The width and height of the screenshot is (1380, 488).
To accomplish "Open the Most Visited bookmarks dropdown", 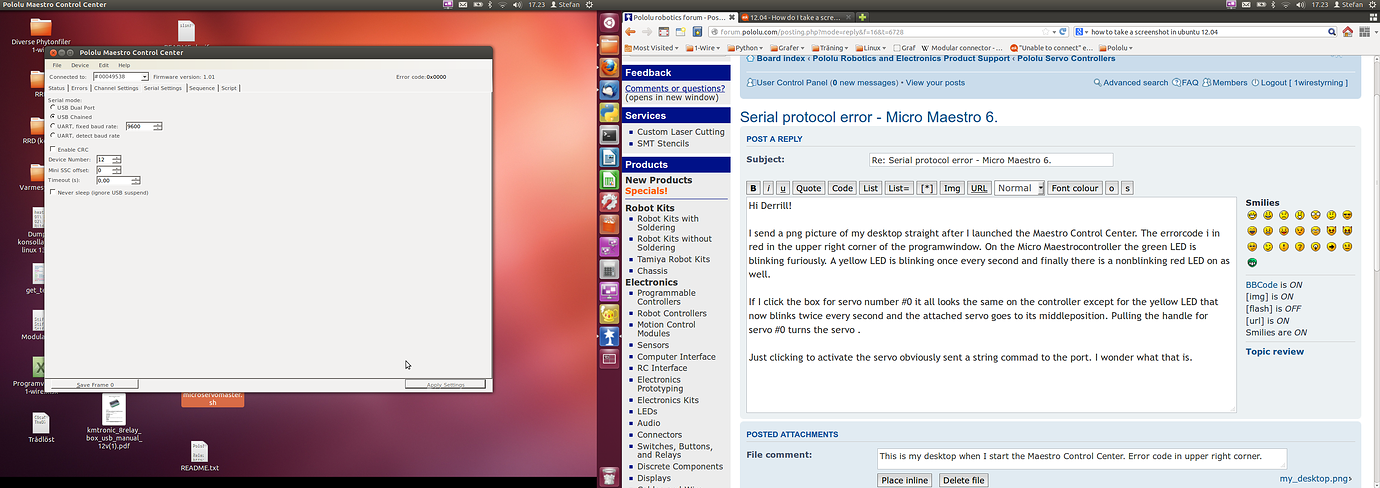I will click(654, 47).
